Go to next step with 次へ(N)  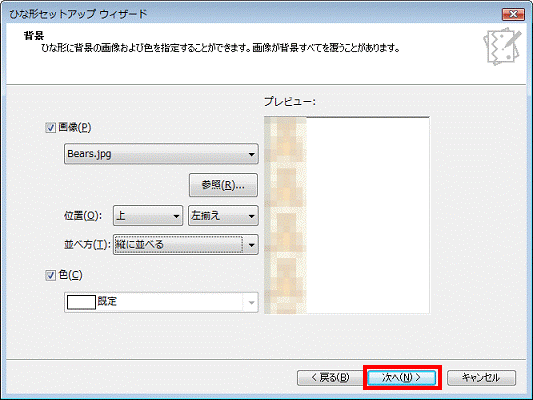pyautogui.click(x=402, y=378)
